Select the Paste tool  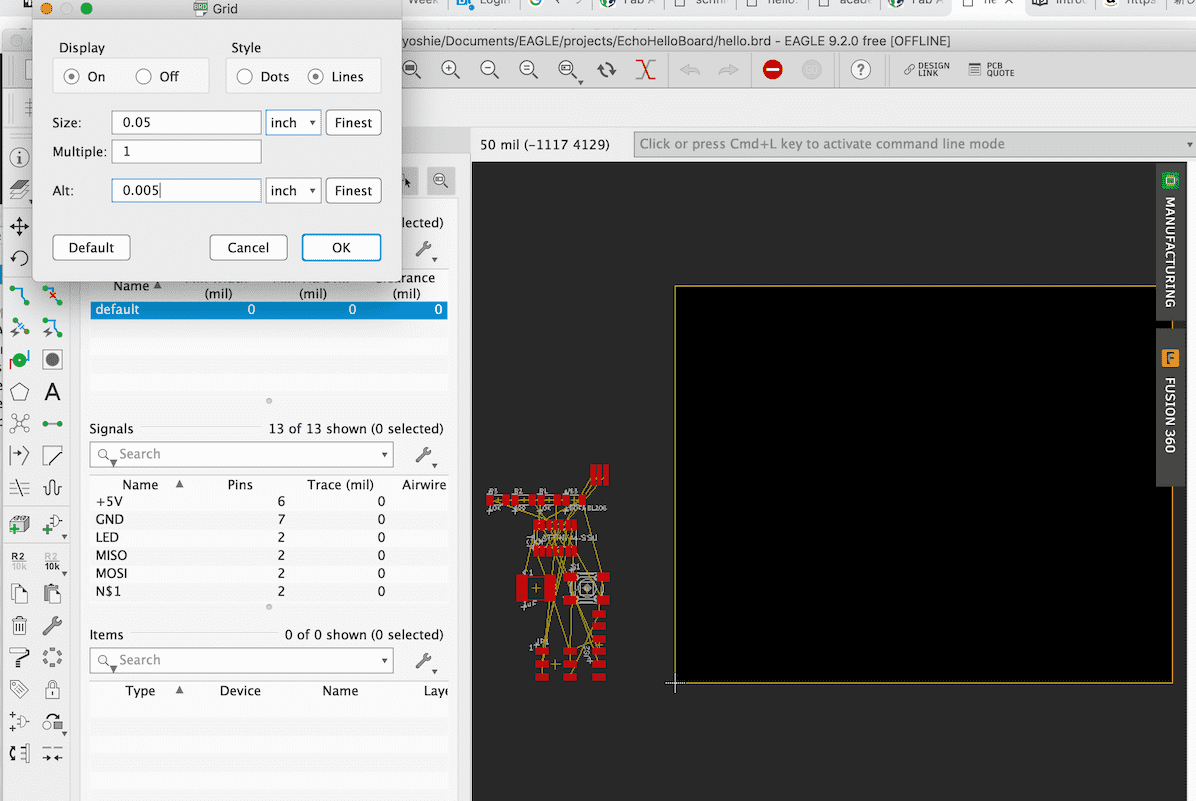tap(52, 594)
